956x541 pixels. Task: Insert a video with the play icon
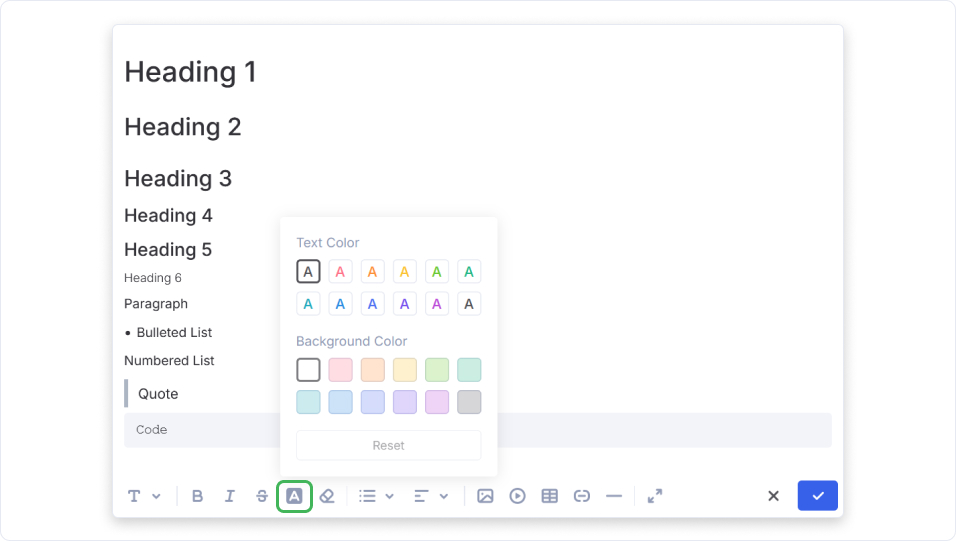pyautogui.click(x=517, y=496)
